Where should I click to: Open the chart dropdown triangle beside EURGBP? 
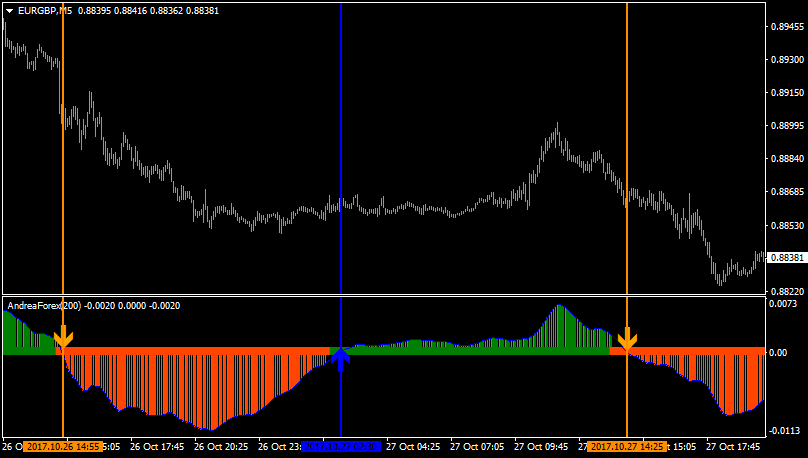pyautogui.click(x=9, y=10)
